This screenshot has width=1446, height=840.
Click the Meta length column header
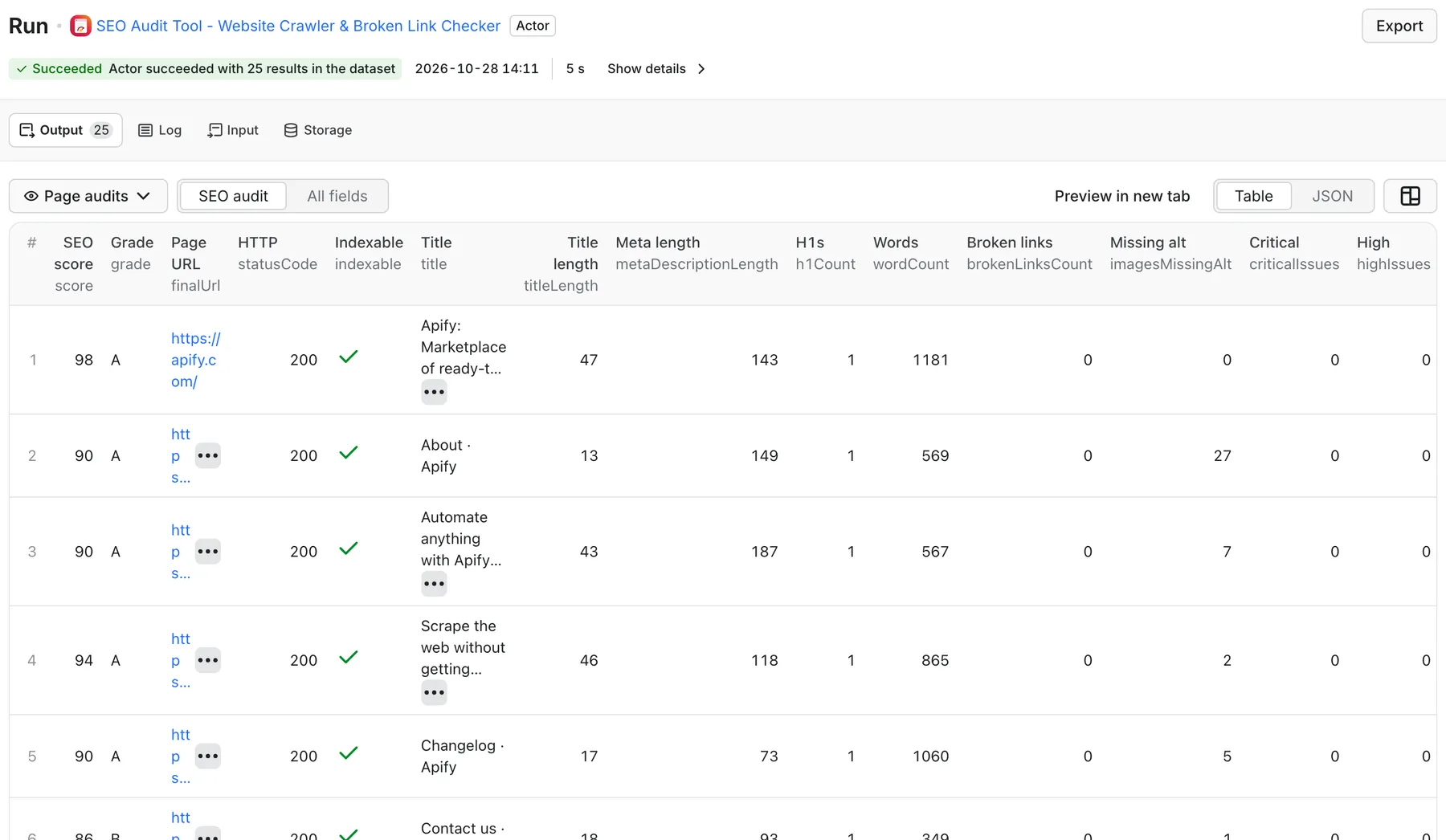(696, 253)
